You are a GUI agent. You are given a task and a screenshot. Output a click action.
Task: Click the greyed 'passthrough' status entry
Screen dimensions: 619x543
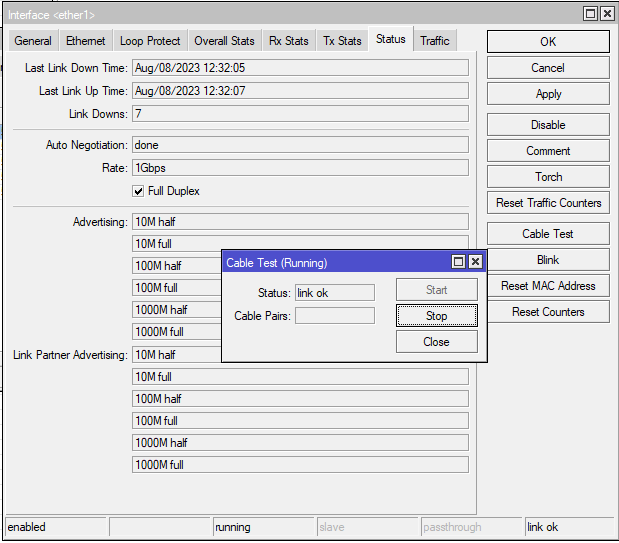click(x=471, y=527)
